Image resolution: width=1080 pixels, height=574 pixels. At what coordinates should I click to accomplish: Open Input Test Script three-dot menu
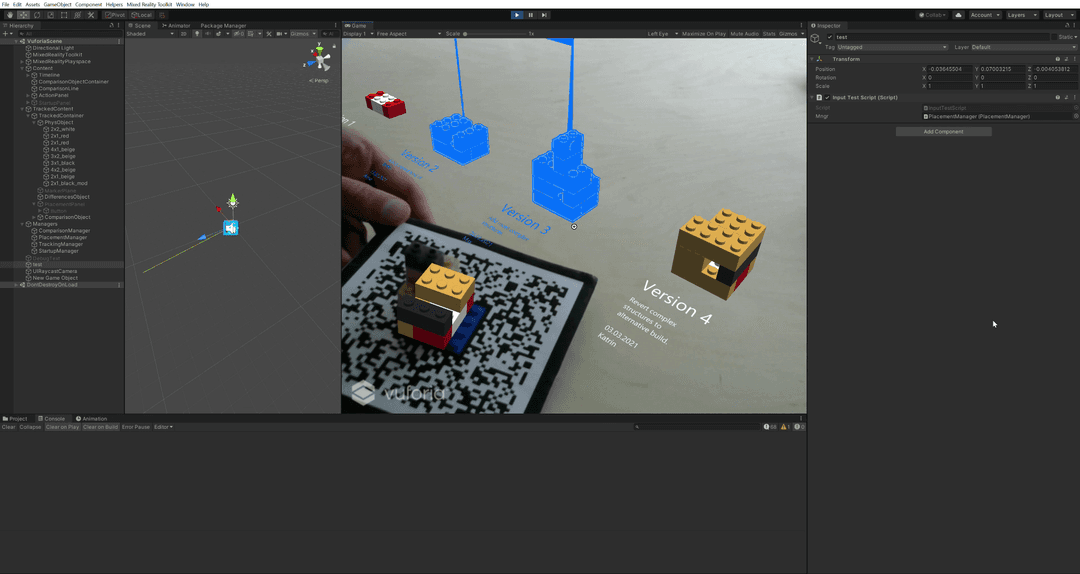1074,97
